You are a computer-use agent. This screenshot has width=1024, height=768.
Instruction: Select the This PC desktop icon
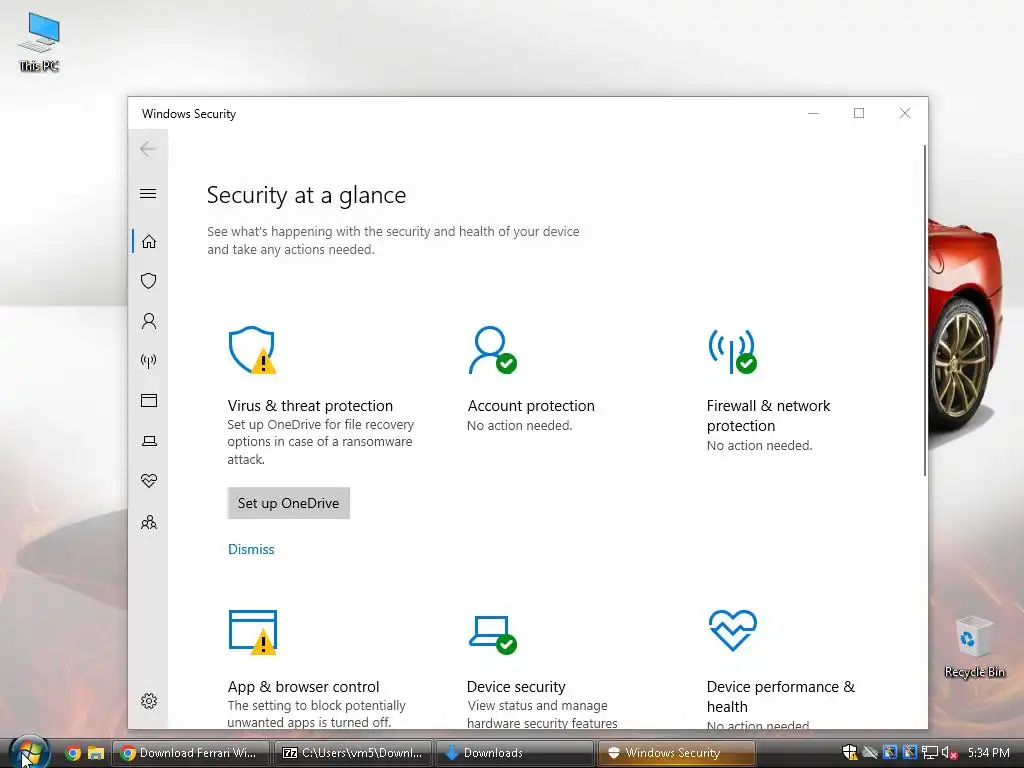point(39,42)
